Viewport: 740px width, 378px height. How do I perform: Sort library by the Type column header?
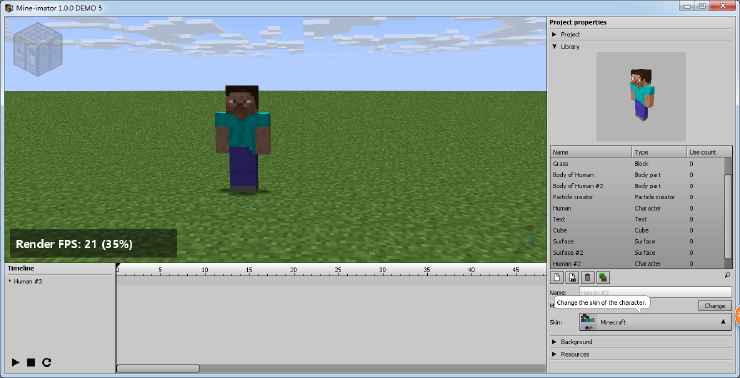click(658, 152)
